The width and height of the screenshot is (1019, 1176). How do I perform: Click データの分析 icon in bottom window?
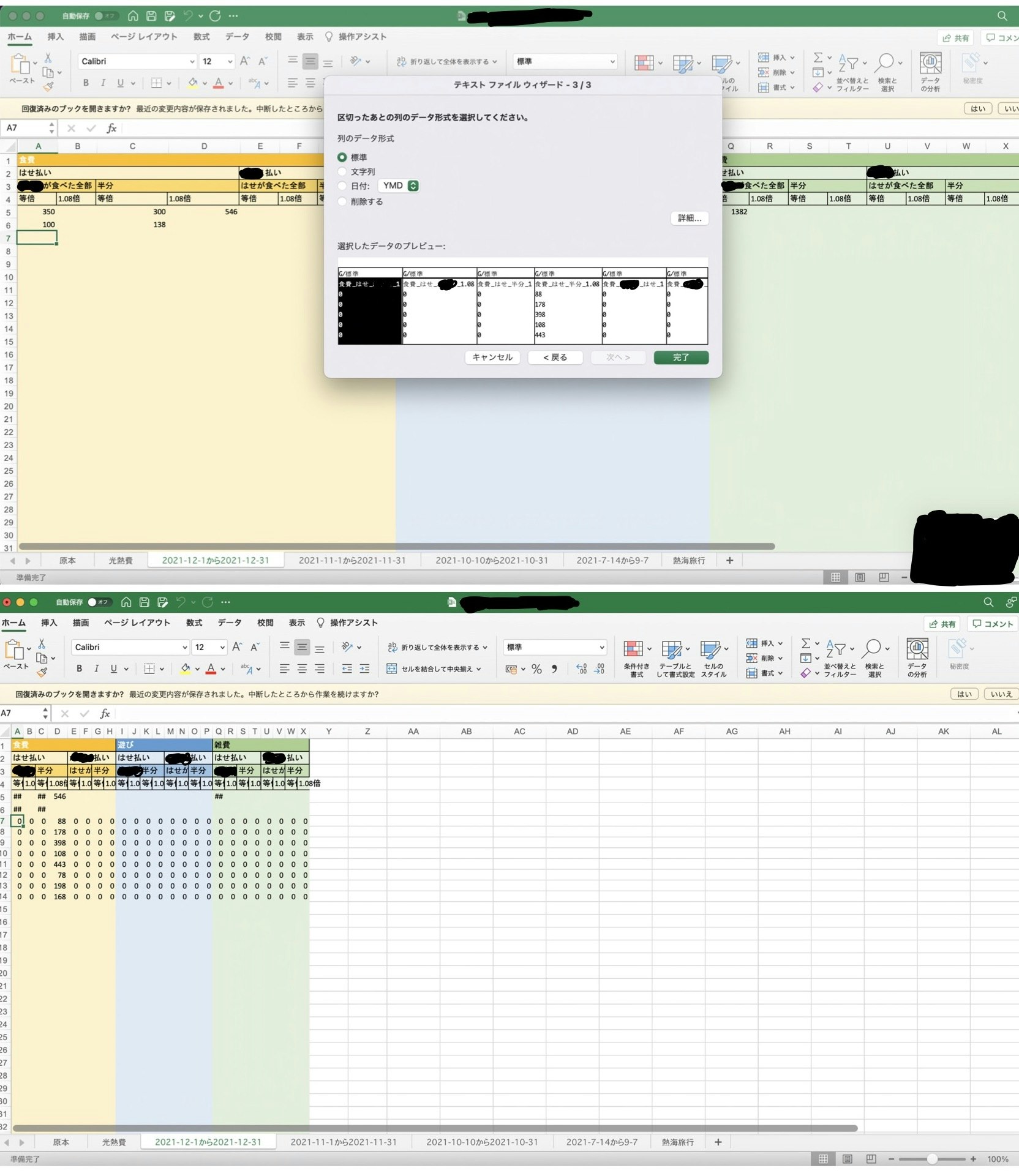pyautogui.click(x=917, y=649)
